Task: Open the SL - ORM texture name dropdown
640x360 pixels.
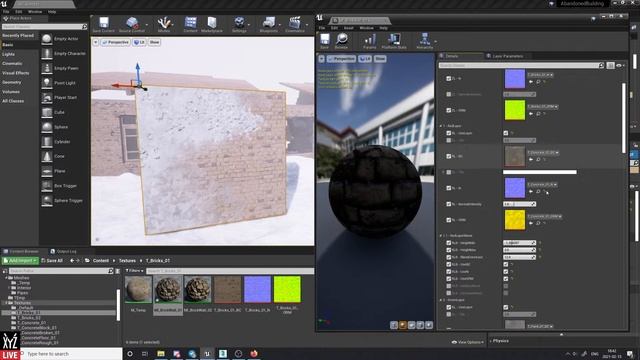Action: [544, 216]
